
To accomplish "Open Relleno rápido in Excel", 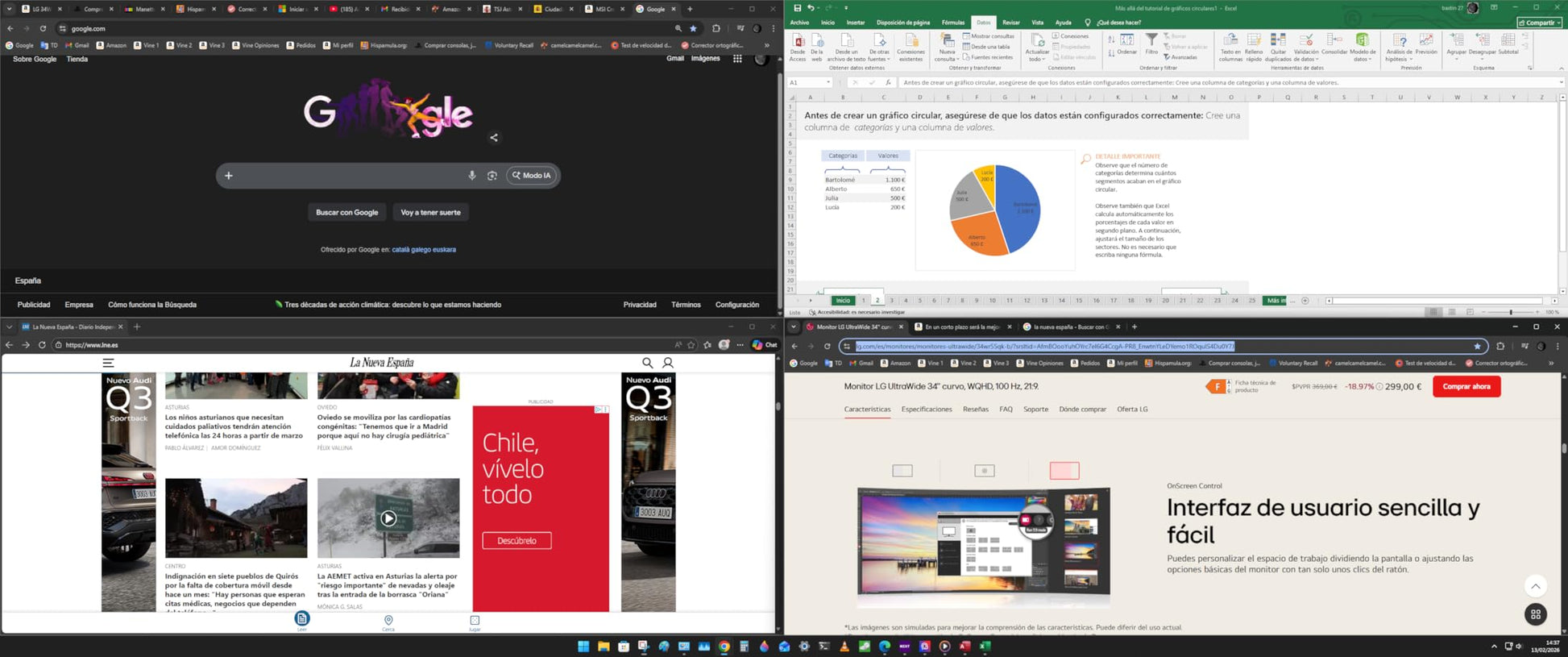I will 1254,48.
